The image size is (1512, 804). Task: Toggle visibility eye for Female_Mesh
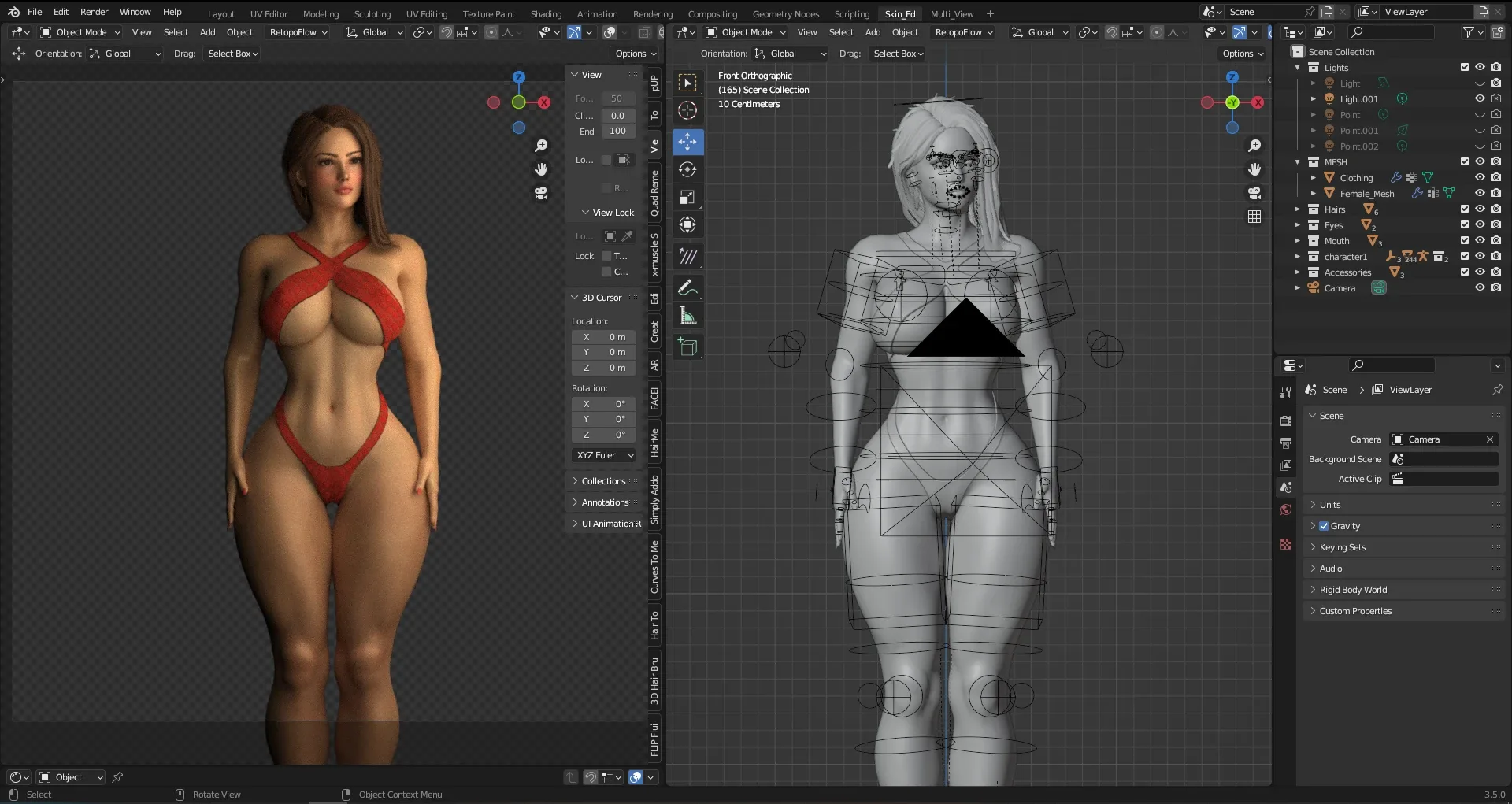tap(1480, 194)
